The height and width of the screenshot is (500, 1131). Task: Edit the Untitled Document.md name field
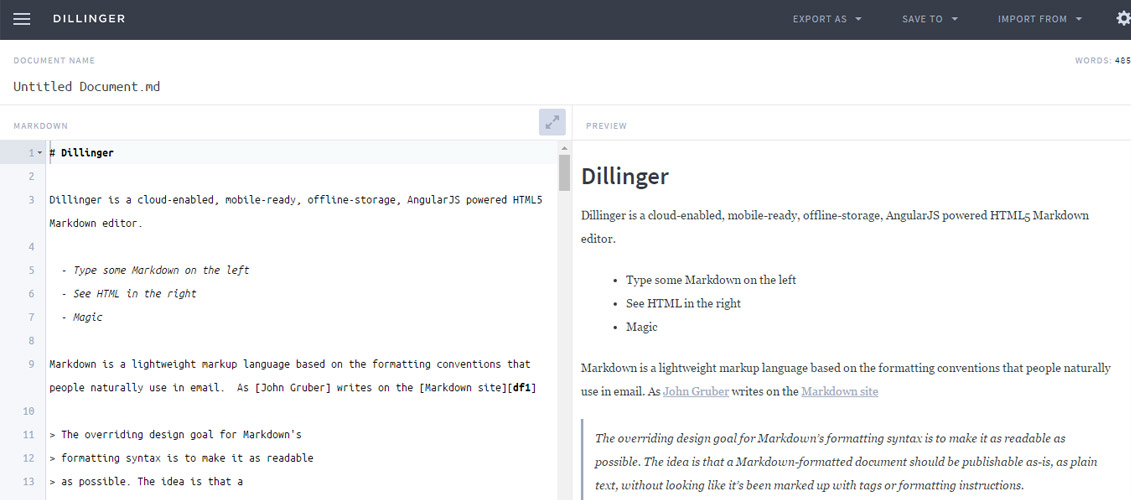87,87
